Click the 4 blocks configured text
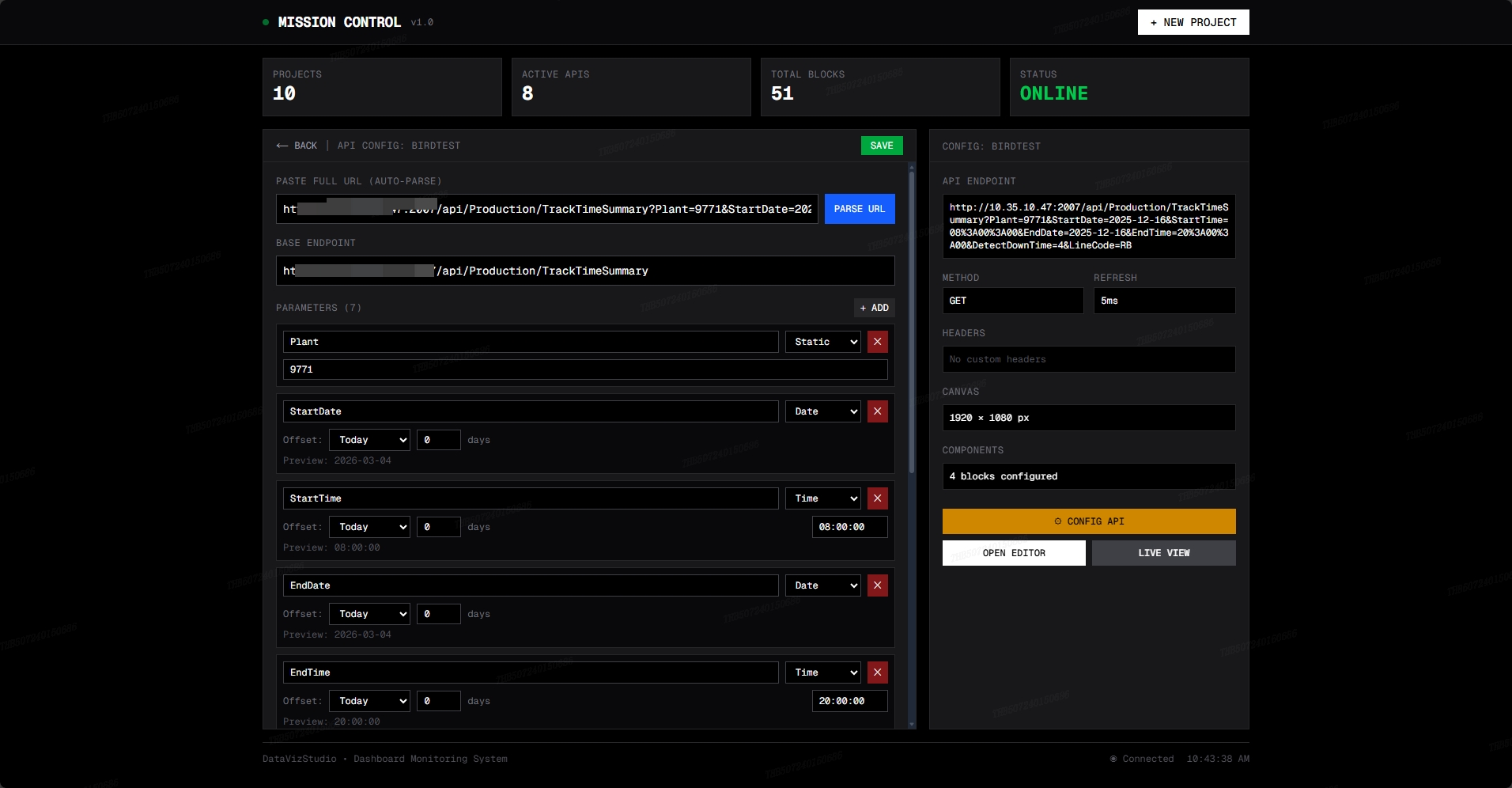Image resolution: width=1512 pixels, height=788 pixels. [x=1003, y=476]
